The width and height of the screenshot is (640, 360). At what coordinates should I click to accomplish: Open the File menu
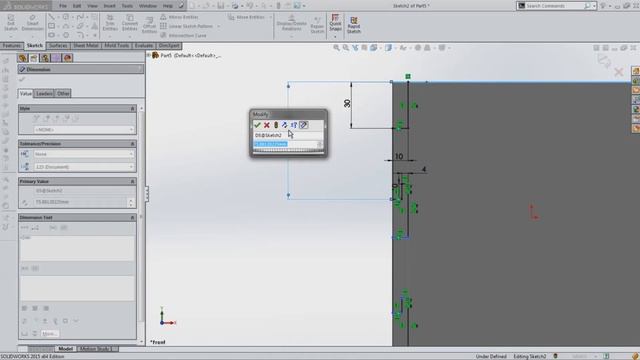(62, 6)
